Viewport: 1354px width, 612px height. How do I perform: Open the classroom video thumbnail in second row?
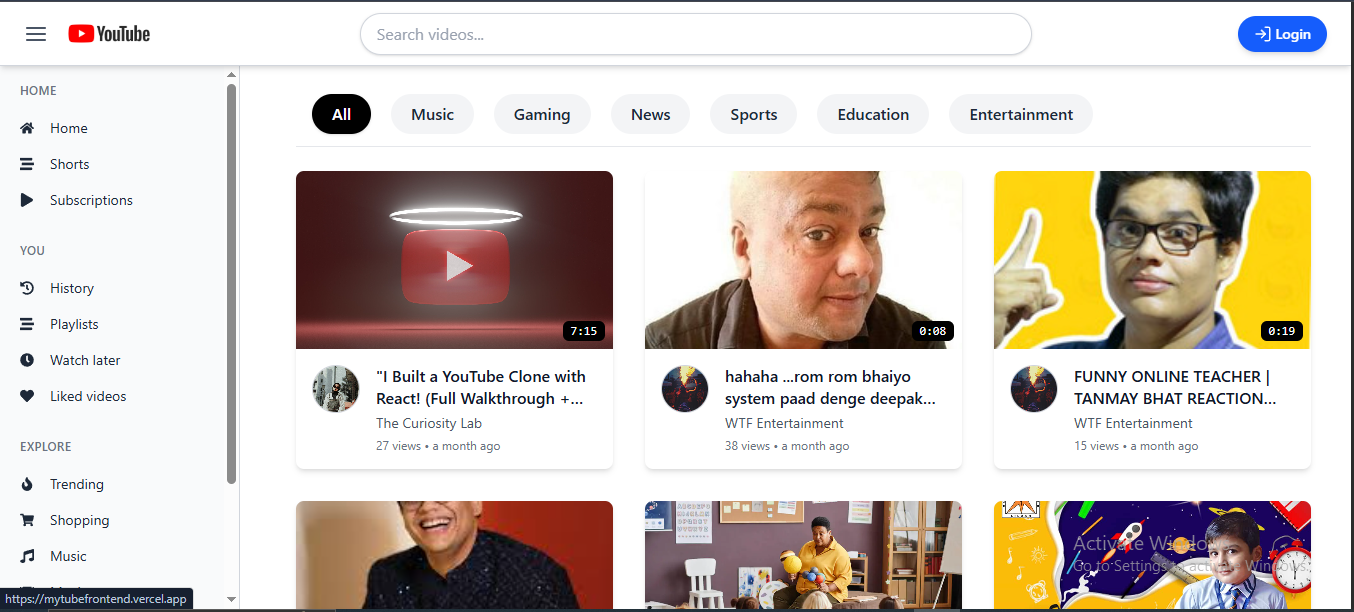click(803, 556)
